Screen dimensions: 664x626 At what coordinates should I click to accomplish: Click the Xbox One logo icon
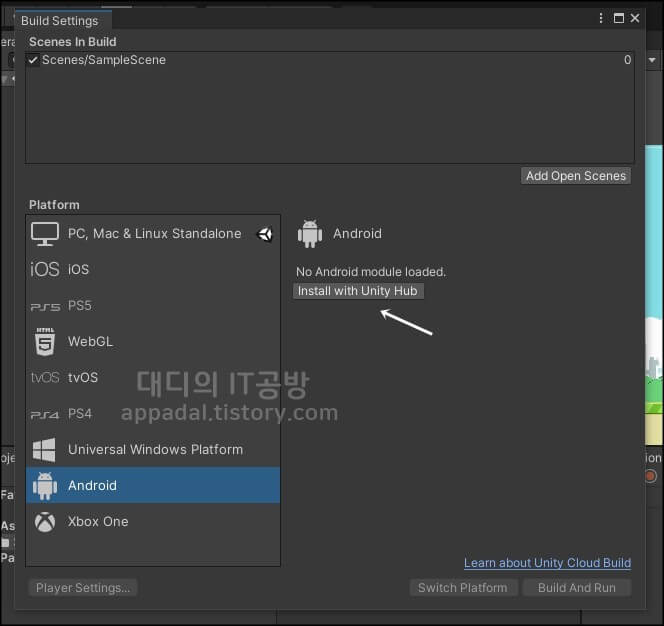tap(45, 522)
